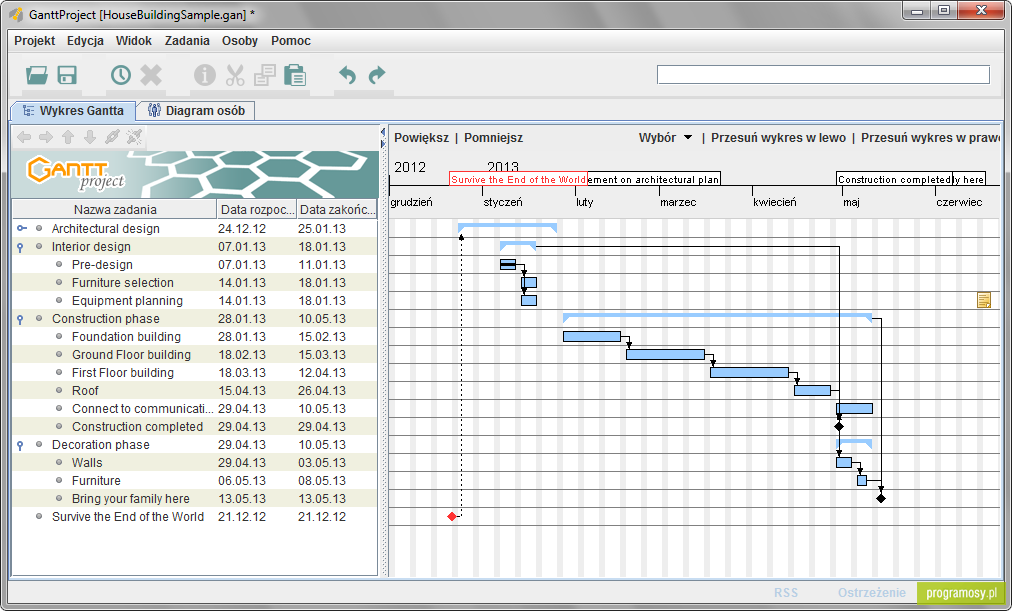The width and height of the screenshot is (1012, 611).
Task: Switch to the Diagram osób tab
Action: [x=197, y=111]
